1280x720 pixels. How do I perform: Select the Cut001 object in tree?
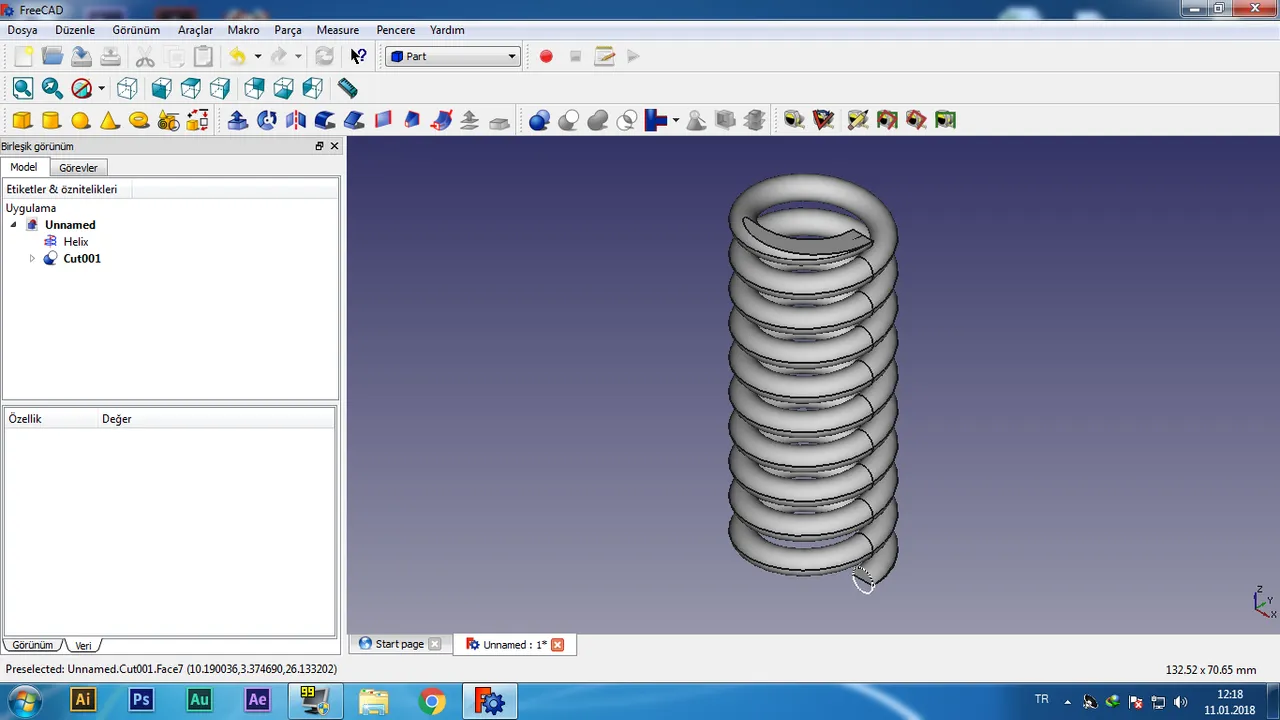tap(82, 258)
